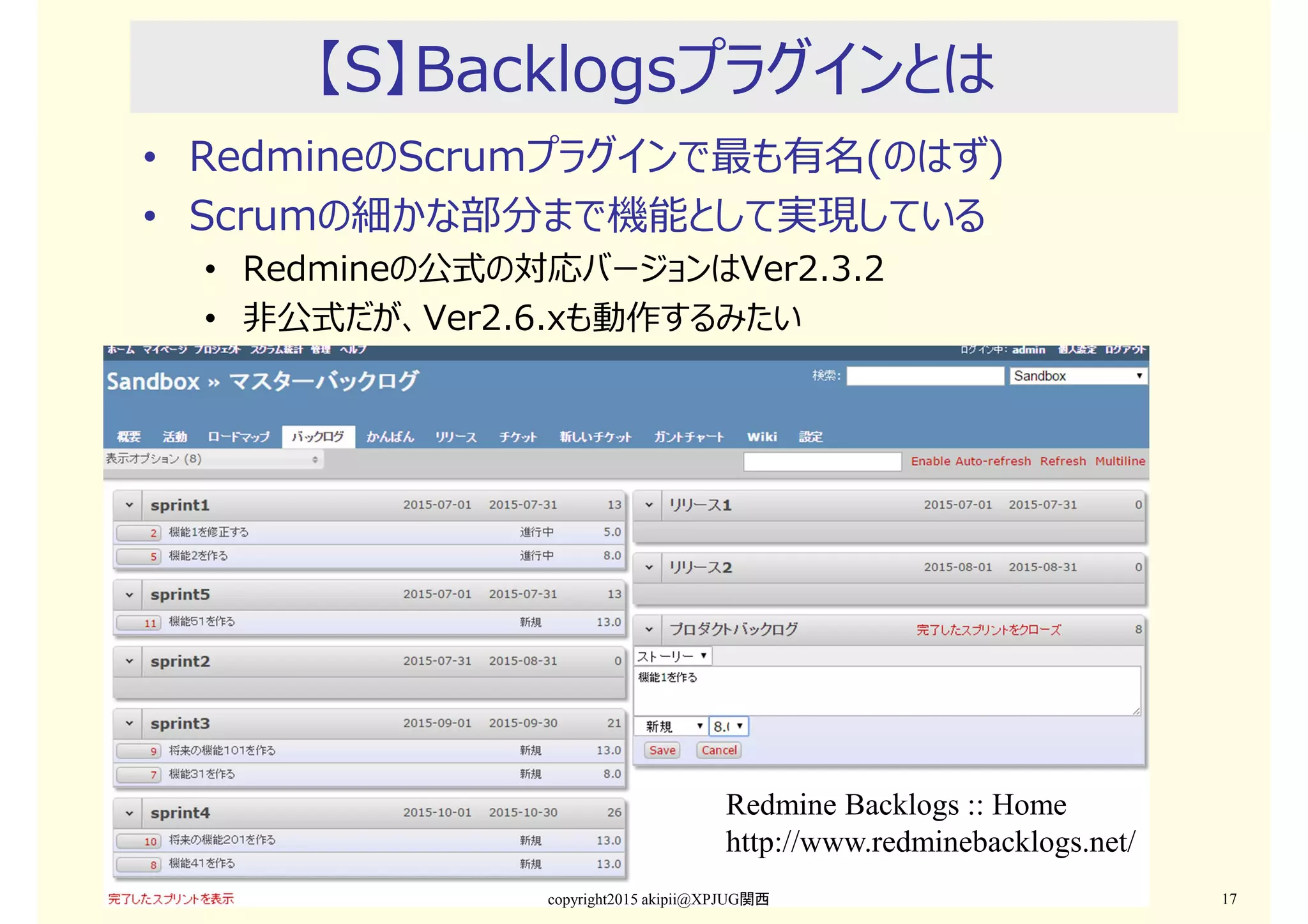The width and height of the screenshot is (1308, 924).
Task: Select story 機能51を作る
Action: click(x=202, y=621)
